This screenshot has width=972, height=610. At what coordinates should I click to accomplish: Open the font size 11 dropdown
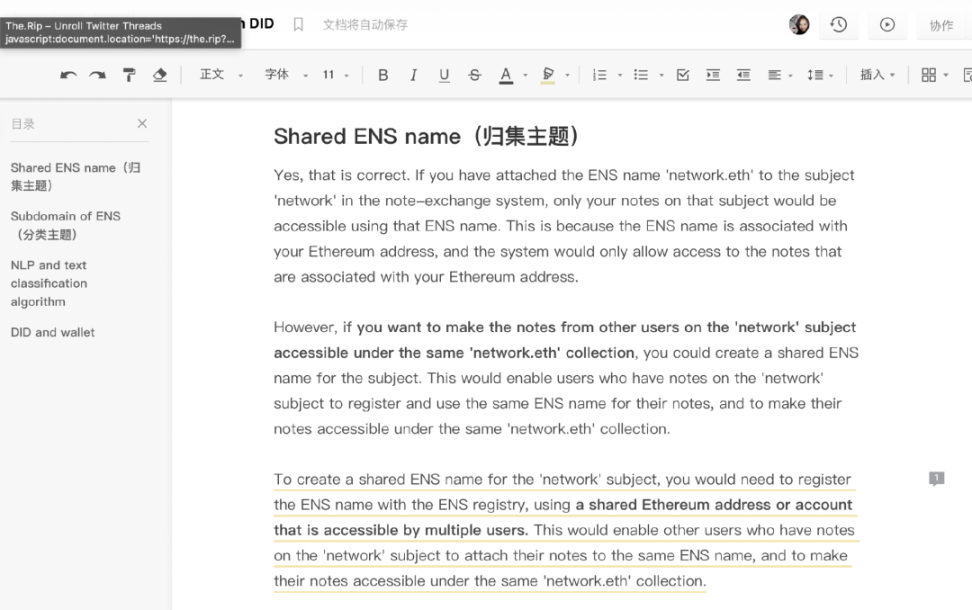pos(335,75)
